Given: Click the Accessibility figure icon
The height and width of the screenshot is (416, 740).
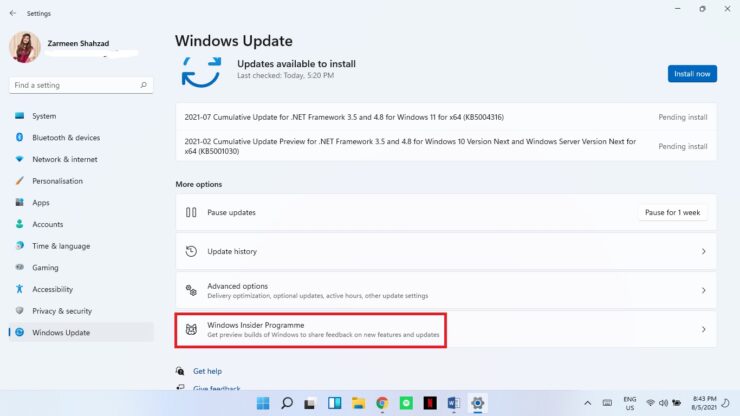Looking at the screenshot, I should [x=19, y=289].
